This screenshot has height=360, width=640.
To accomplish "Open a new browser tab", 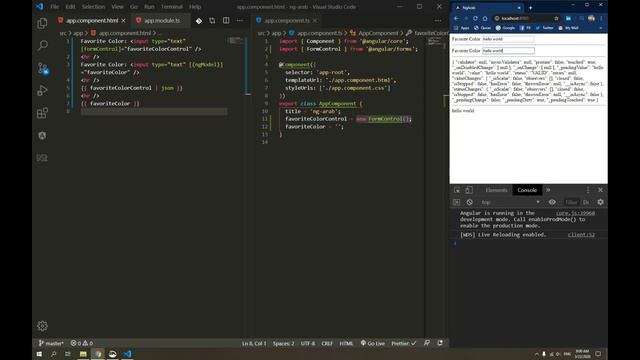I will [531, 7].
